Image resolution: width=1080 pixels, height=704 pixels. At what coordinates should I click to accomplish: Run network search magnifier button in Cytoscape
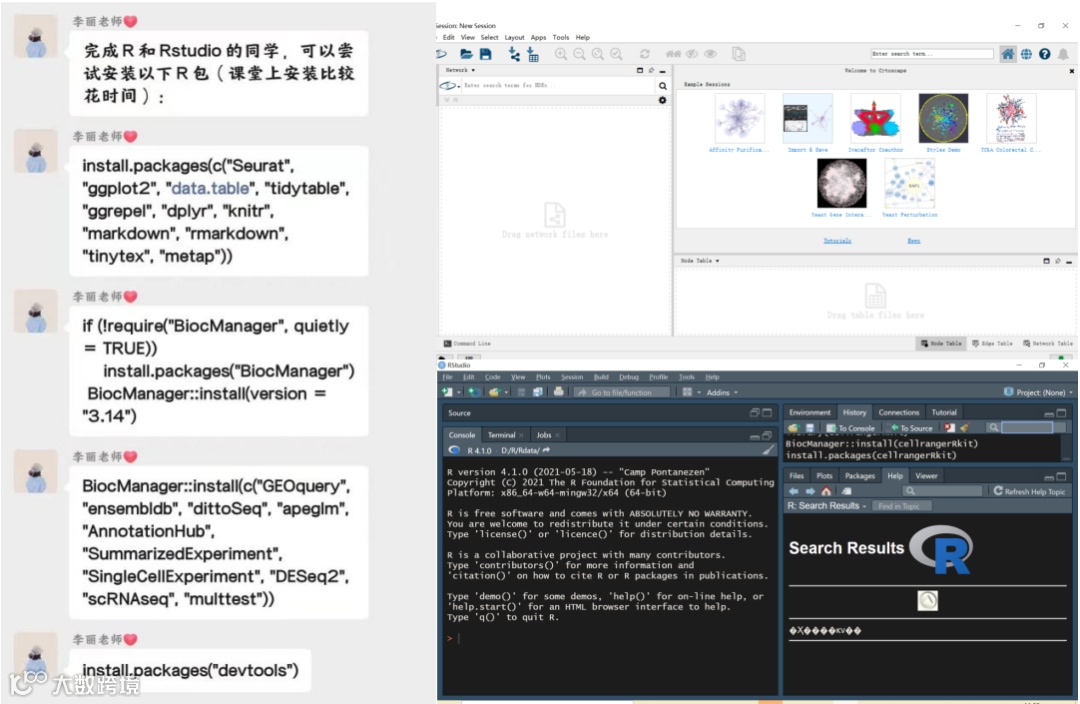click(663, 86)
